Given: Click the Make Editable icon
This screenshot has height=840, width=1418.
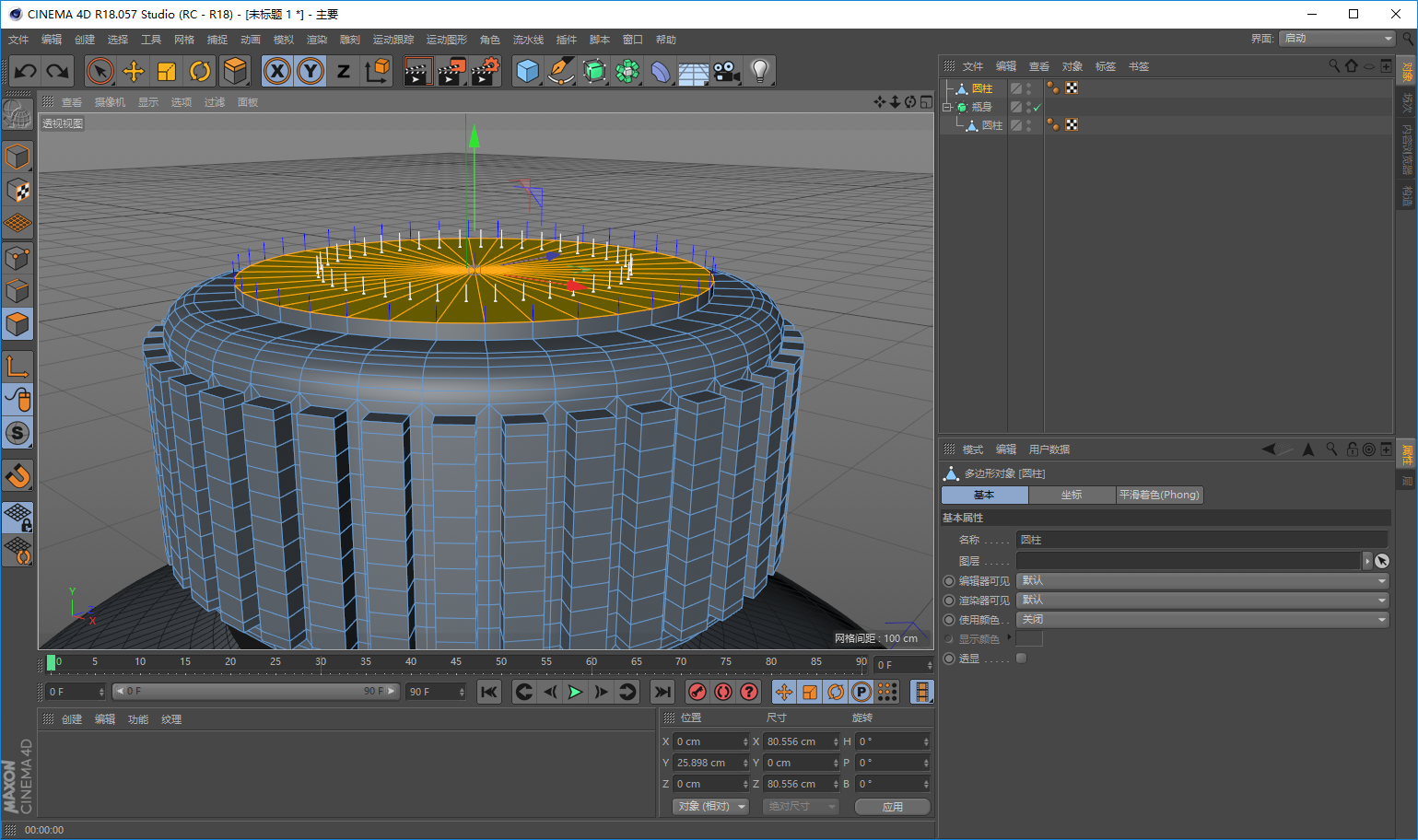Looking at the screenshot, I should [18, 114].
